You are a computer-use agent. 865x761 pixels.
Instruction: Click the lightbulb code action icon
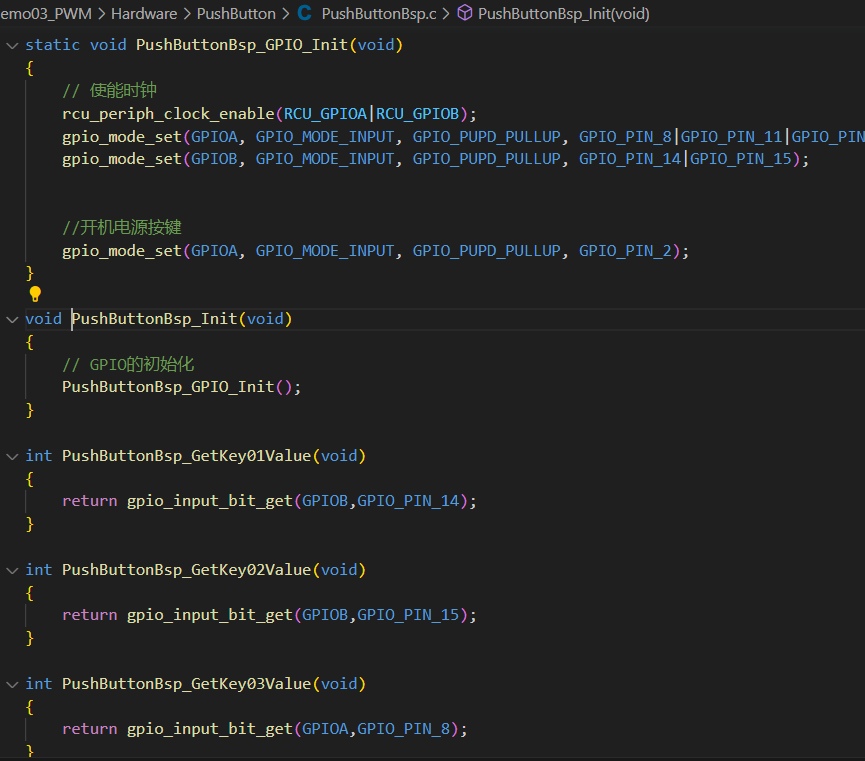pos(35,294)
